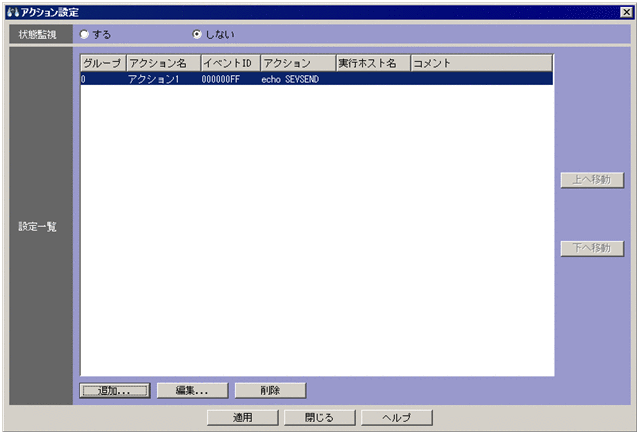640x435 pixels.
Task: Click the 上へ移動 button
Action: point(592,180)
